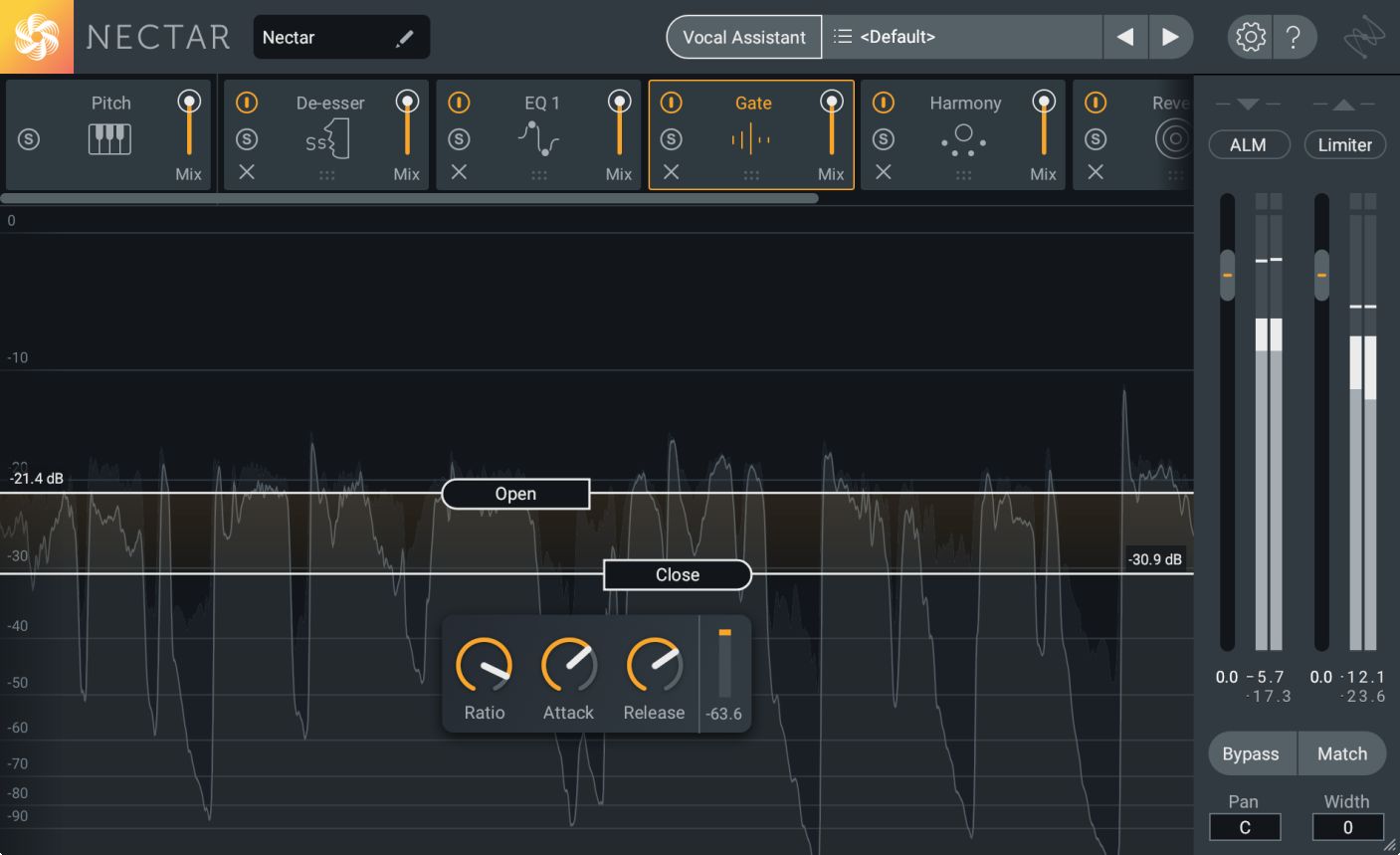Click the EQ 1 Mix slider
Viewport: 1400px width, 855px height.
(619, 122)
